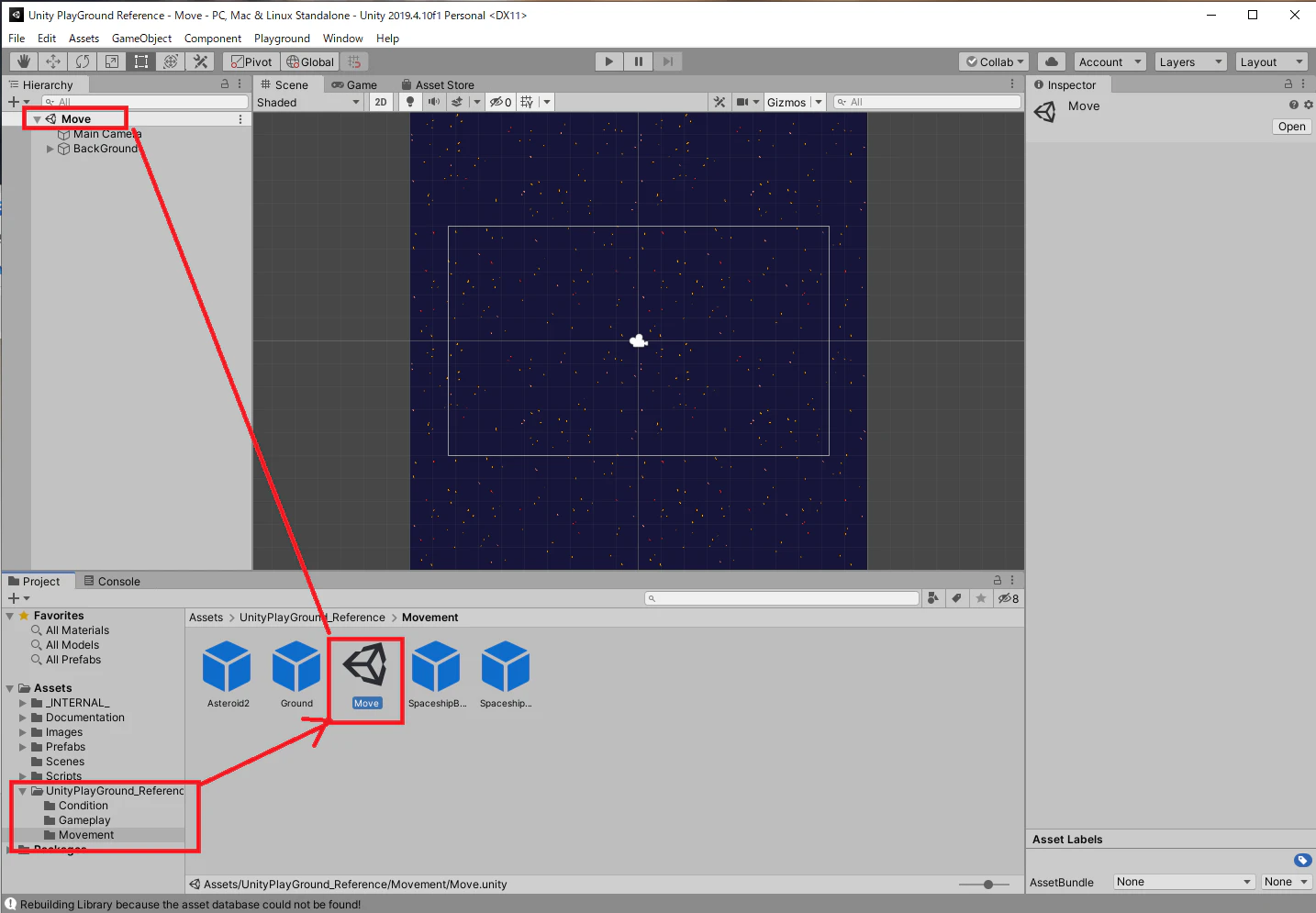Open the Layout dropdown

tap(1271, 61)
